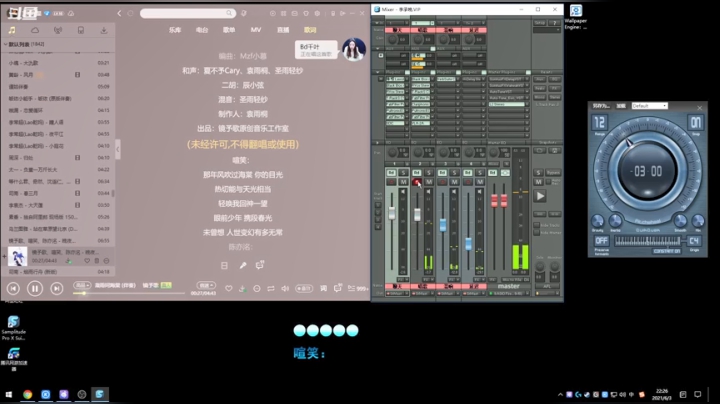Image resolution: width=720 pixels, height=404 pixels.
Task: Open track 1 output routing dropdown
Action: tap(406, 293)
